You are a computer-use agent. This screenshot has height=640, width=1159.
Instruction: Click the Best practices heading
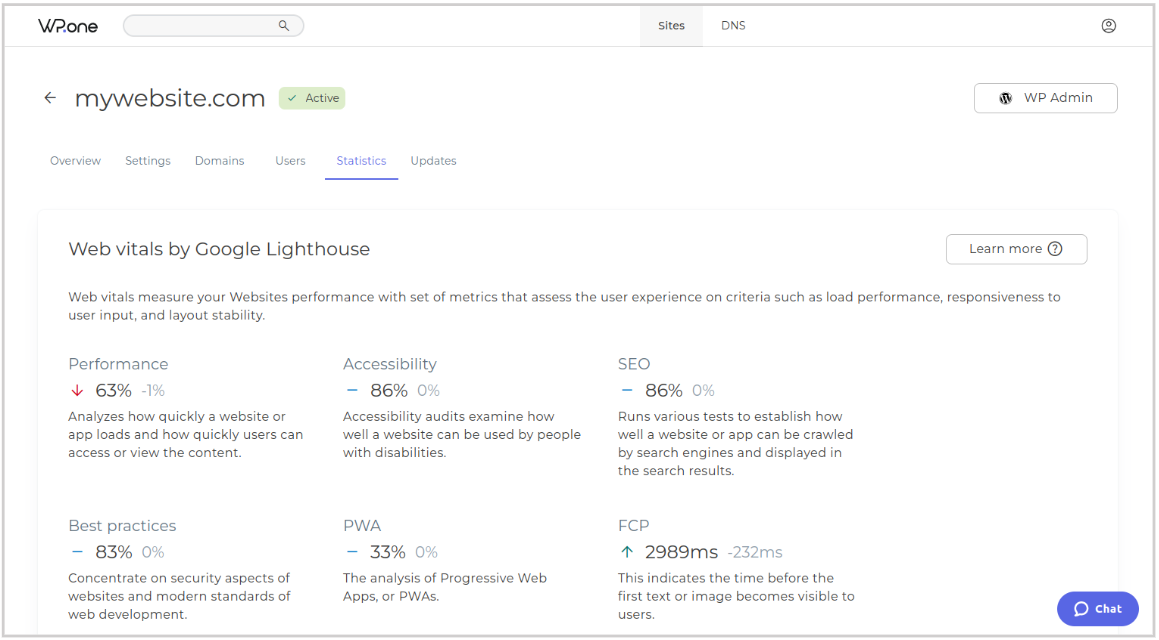(x=122, y=526)
